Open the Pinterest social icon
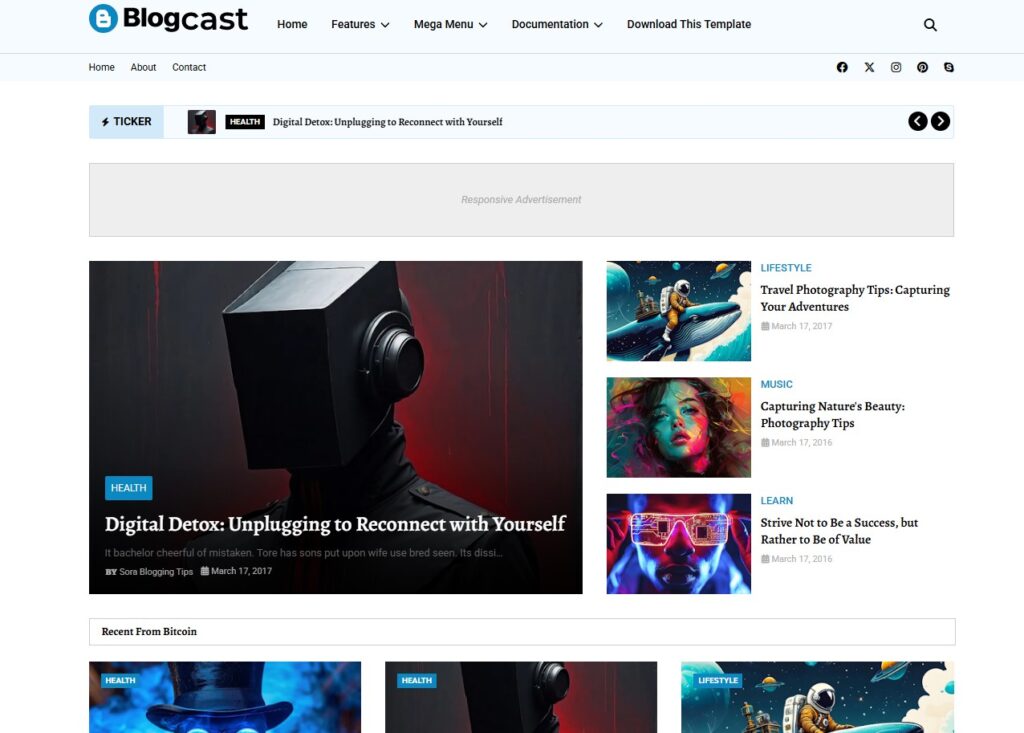The height and width of the screenshot is (733, 1024). (x=922, y=67)
